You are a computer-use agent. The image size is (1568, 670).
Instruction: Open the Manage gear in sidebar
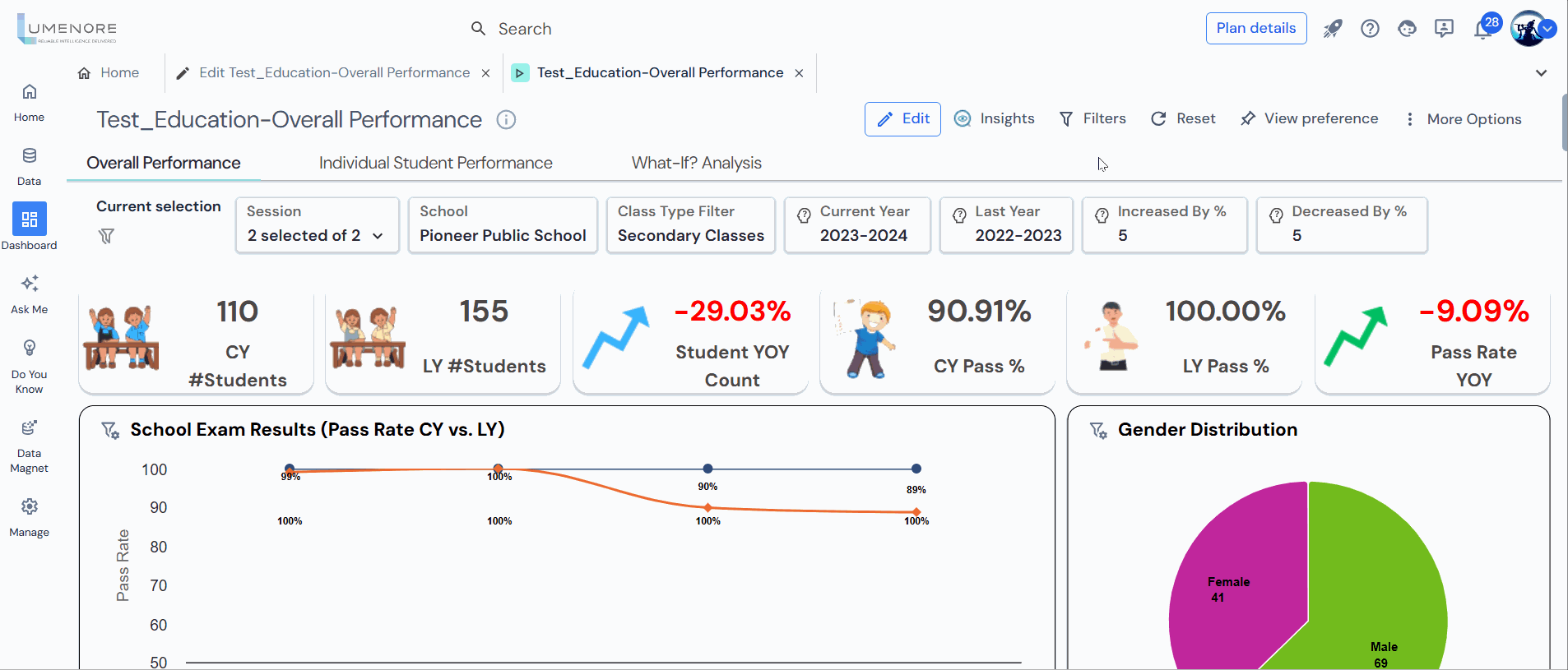30,507
